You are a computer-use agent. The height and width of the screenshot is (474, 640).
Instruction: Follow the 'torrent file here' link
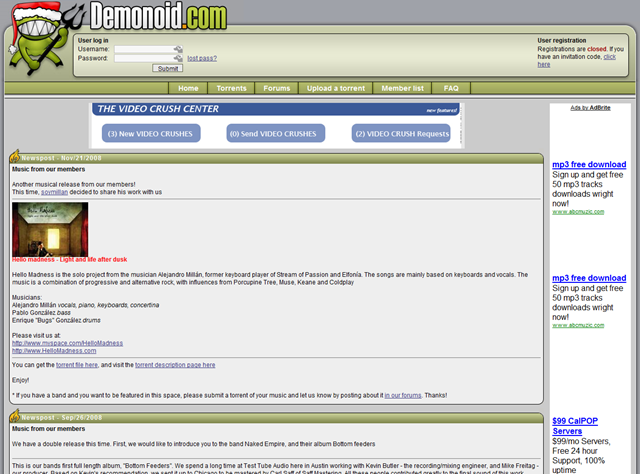pyautogui.click(x=77, y=365)
